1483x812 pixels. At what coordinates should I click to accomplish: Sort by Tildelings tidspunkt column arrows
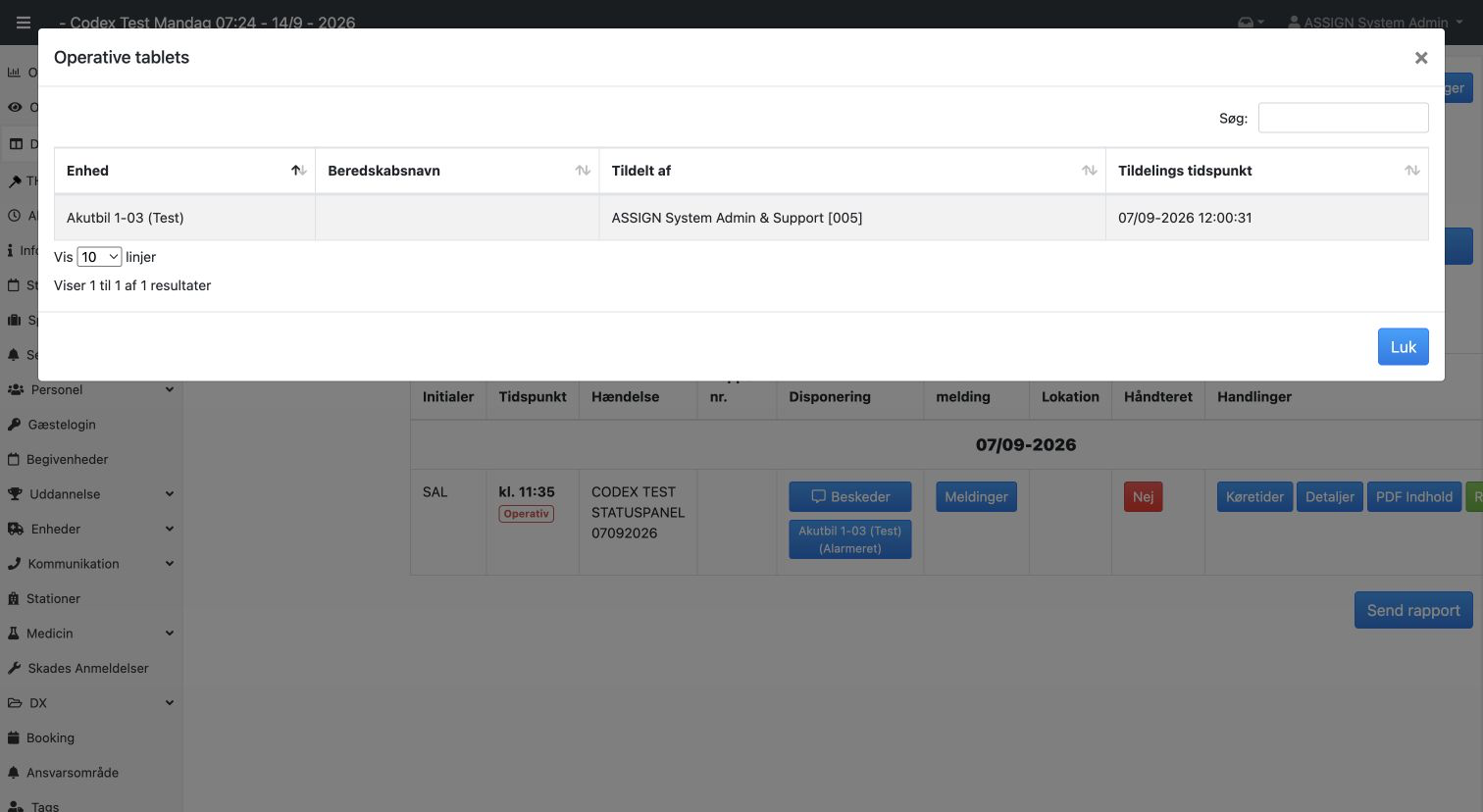coord(1411,171)
